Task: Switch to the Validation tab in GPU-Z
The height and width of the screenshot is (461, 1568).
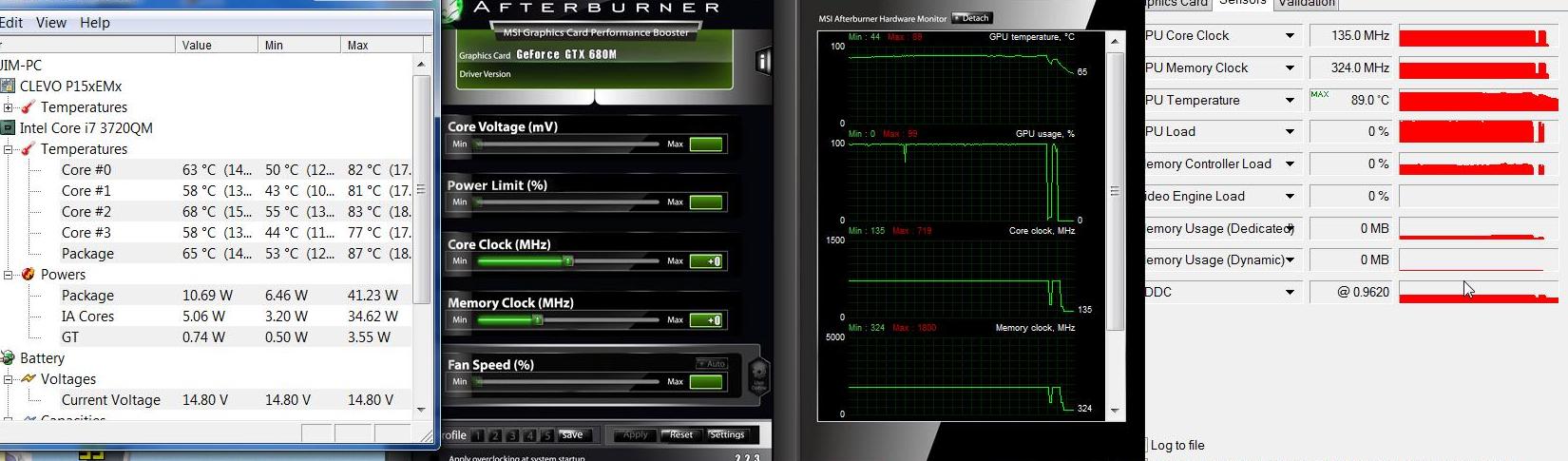Action: (1306, 3)
